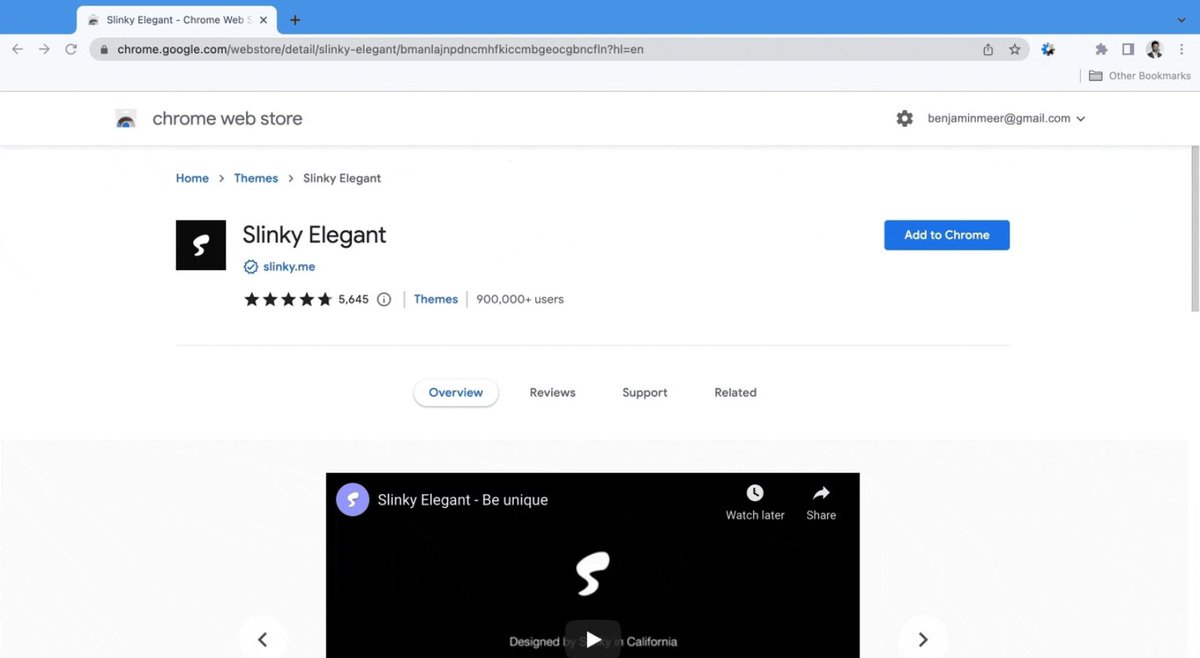Bookmark this page with the star icon
Image resolution: width=1200 pixels, height=658 pixels.
1014,49
